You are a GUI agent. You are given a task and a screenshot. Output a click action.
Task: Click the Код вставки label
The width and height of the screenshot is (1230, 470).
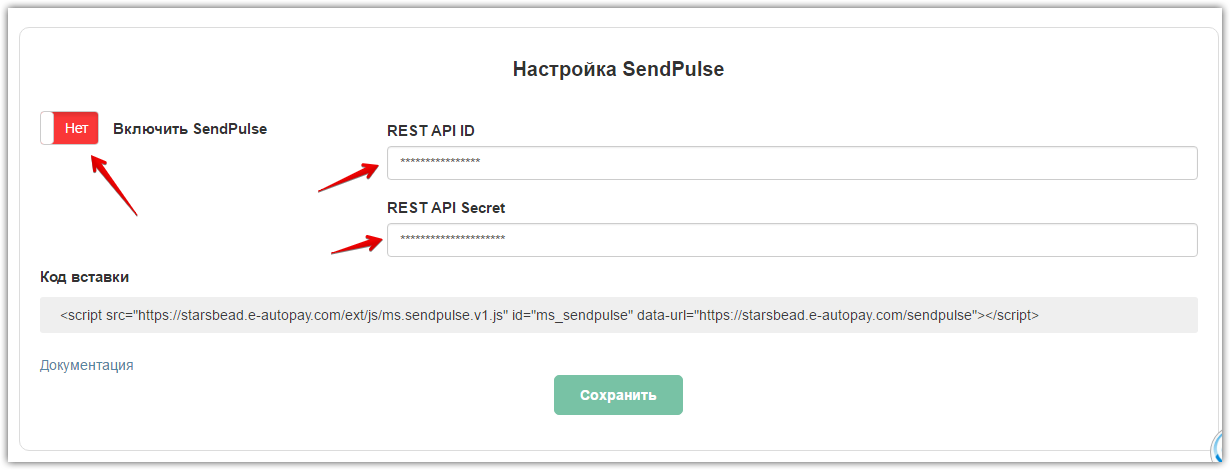point(84,277)
